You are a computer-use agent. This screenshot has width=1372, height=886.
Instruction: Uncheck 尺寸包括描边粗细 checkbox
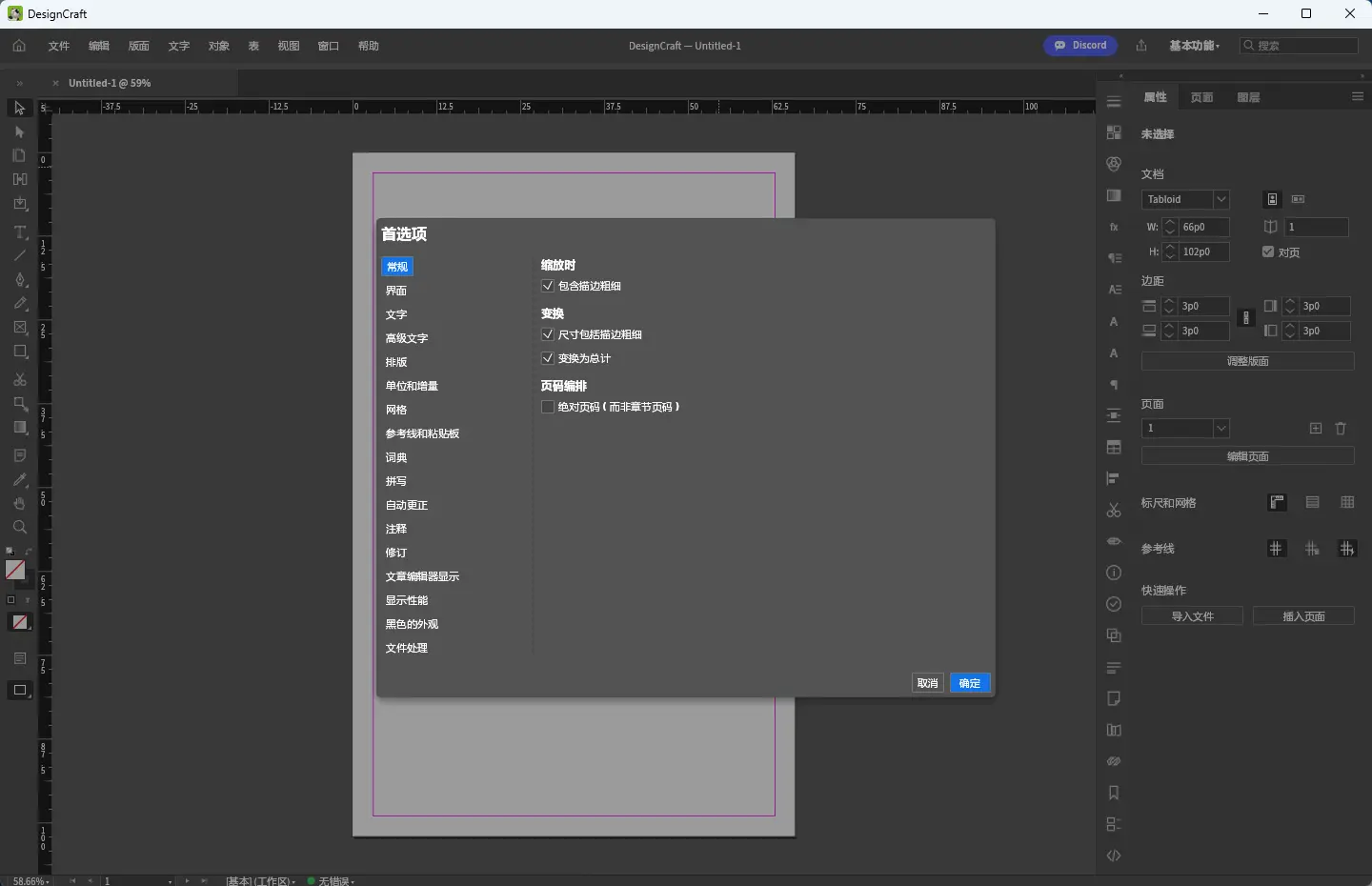coord(548,334)
